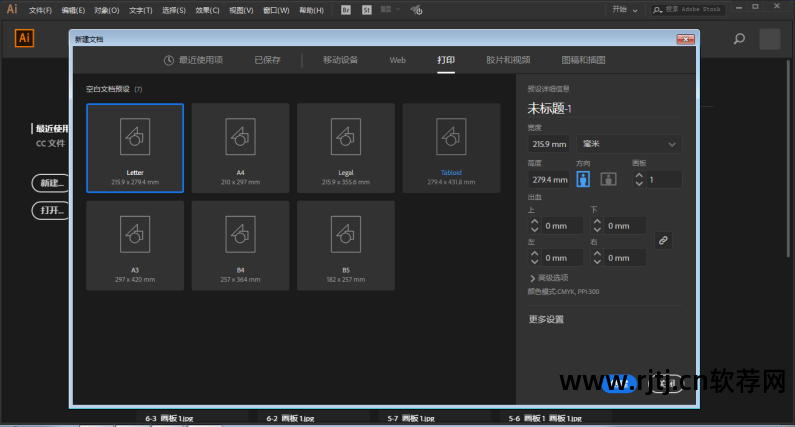Switch to the 打印 tab
The image size is (795, 427).
(x=446, y=60)
